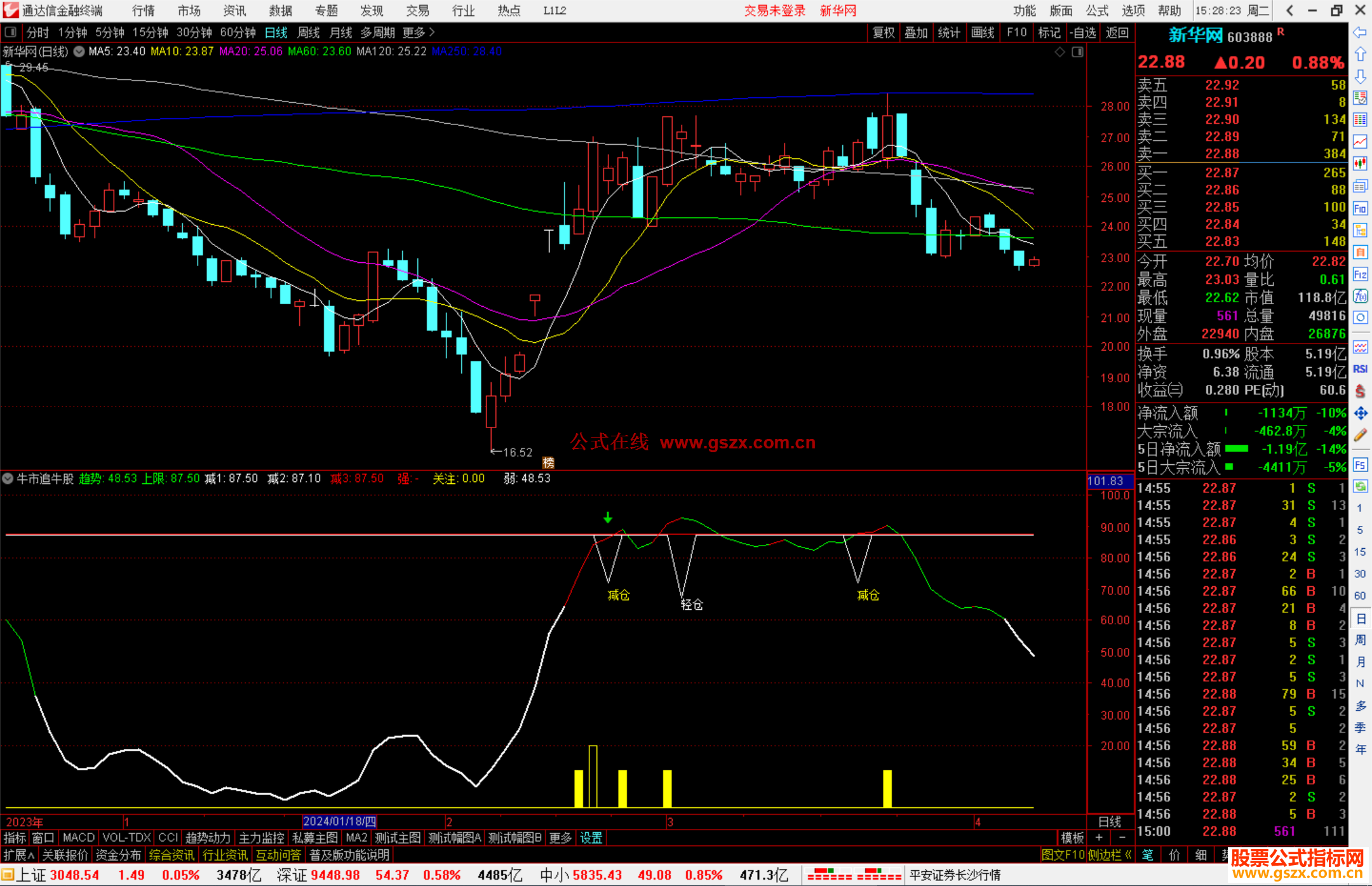Click the pencil drawing tool icon
Screen dimensions: 1372x886
pos(1360,436)
